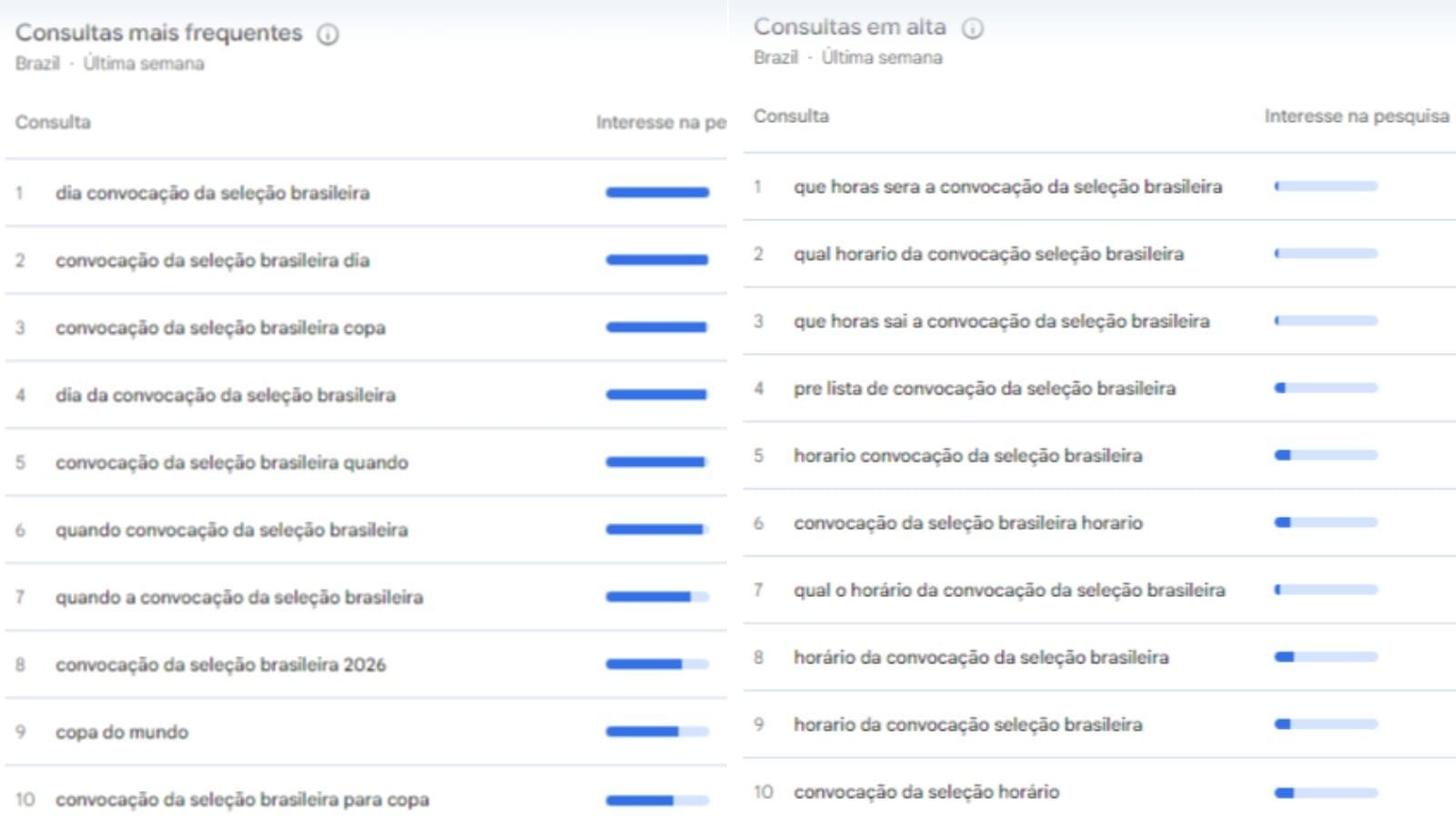Click Consultas mais frequentes heading
Image resolution: width=1456 pixels, height=819 pixels.
pyautogui.click(x=158, y=33)
